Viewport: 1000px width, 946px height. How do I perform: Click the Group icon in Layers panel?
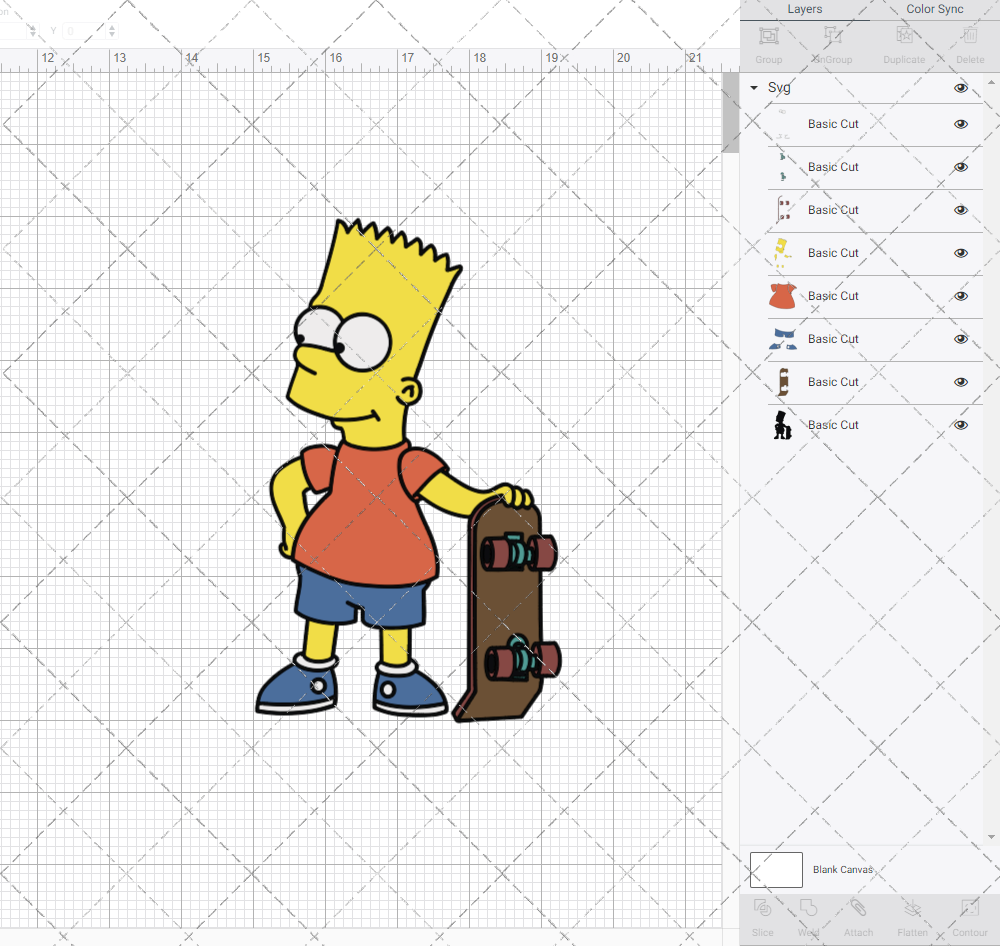tap(768, 36)
